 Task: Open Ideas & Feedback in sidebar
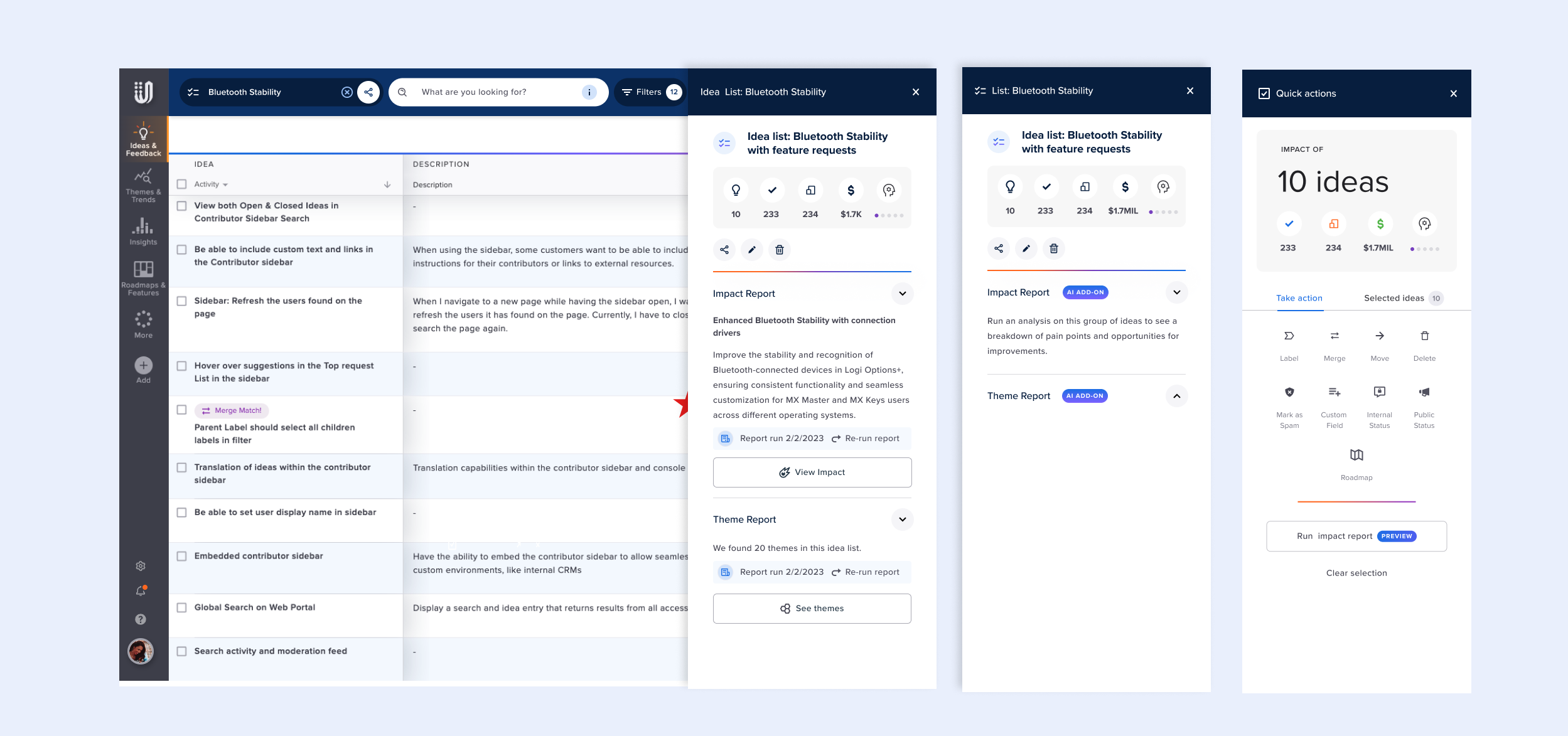[143, 139]
